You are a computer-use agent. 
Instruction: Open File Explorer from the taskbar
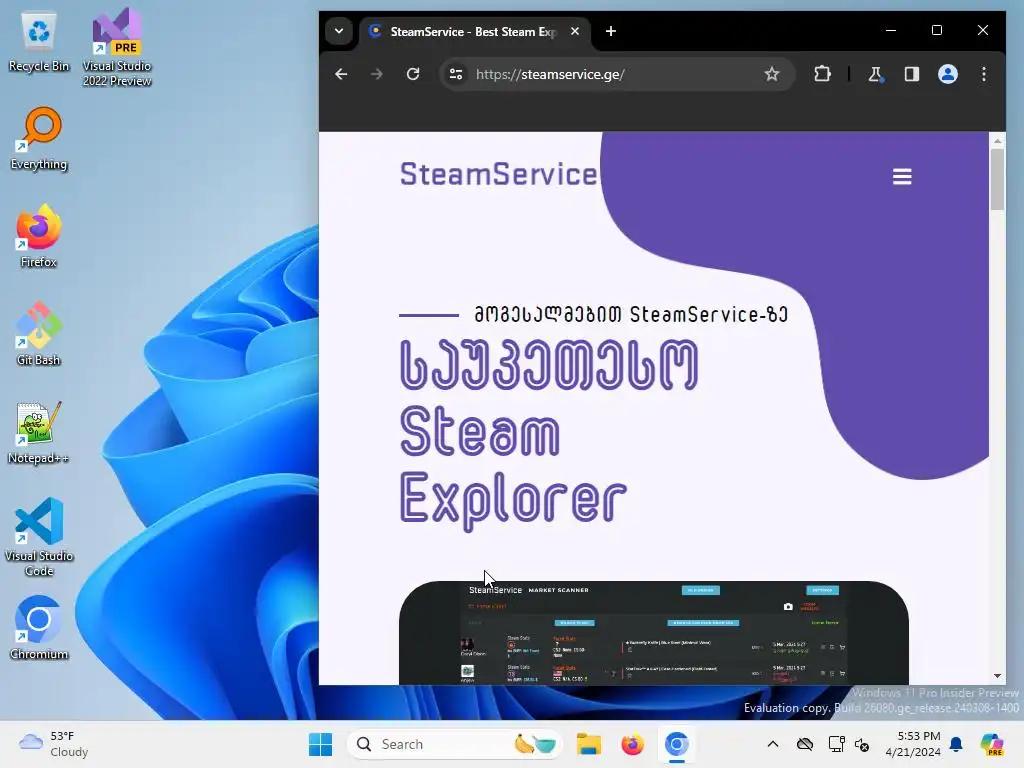tap(588, 744)
